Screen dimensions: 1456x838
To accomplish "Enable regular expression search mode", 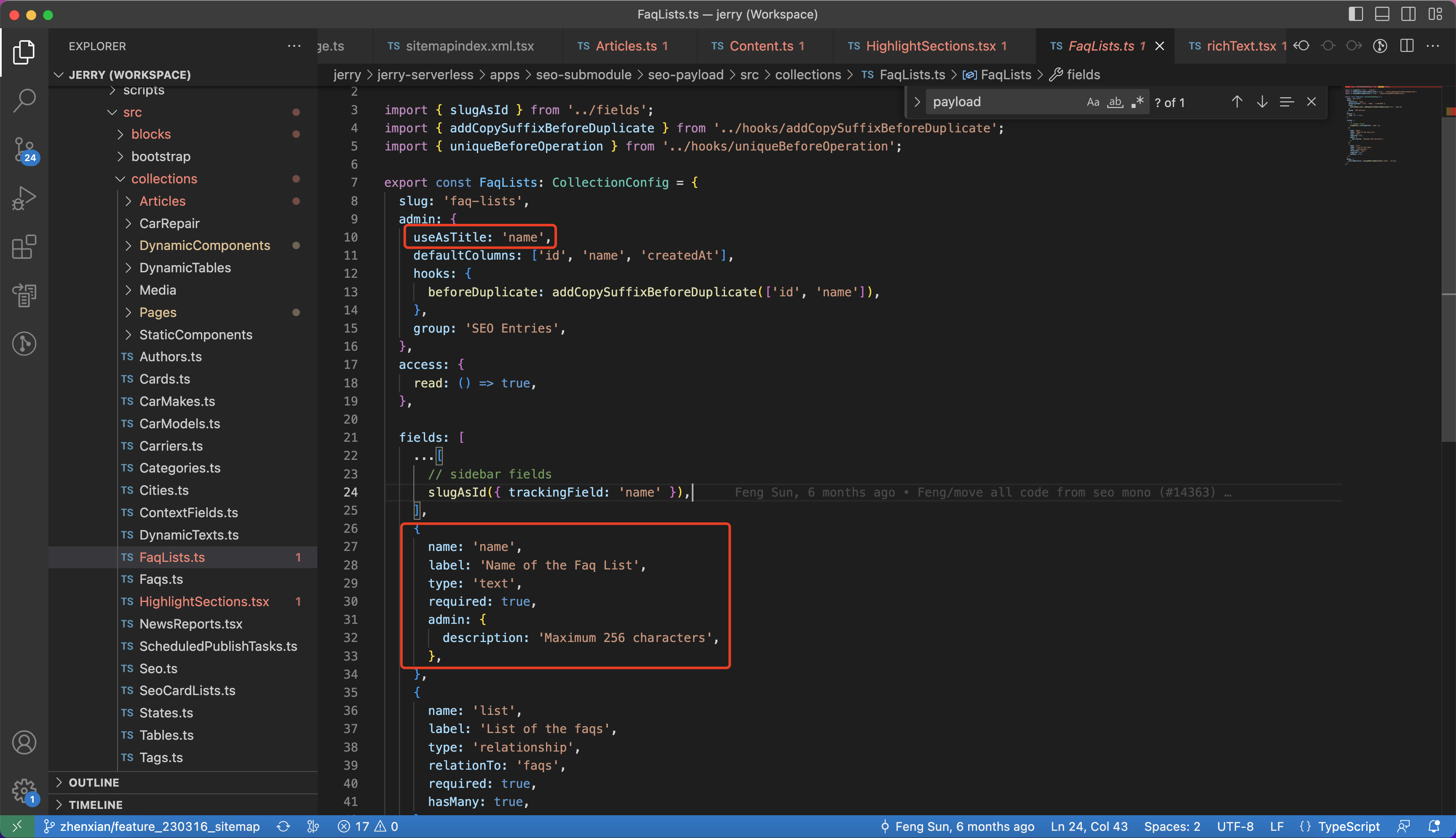I will [x=1137, y=102].
